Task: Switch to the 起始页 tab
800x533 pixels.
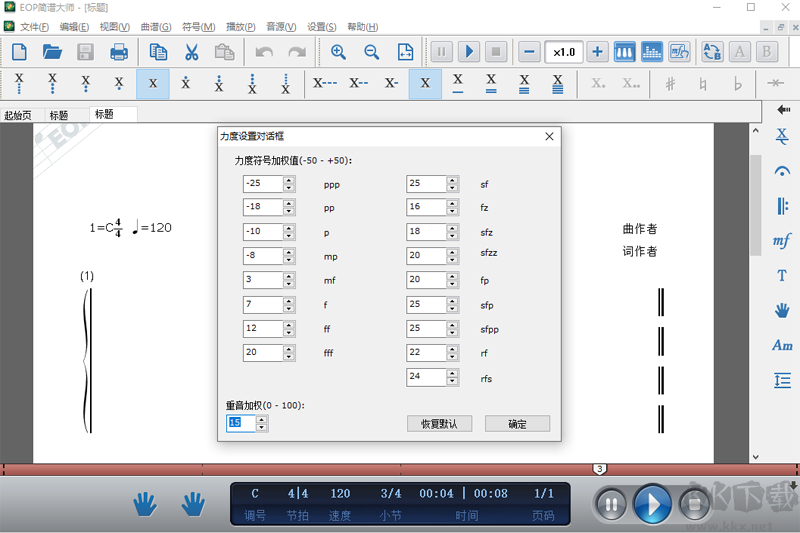Action: [18, 115]
